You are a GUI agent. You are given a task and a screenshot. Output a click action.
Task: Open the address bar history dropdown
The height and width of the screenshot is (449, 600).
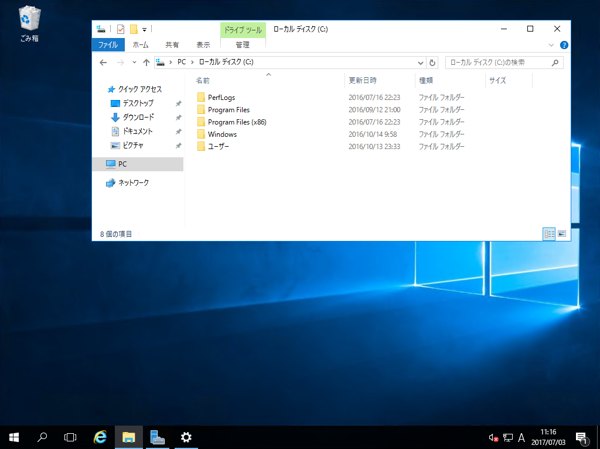[x=421, y=63]
